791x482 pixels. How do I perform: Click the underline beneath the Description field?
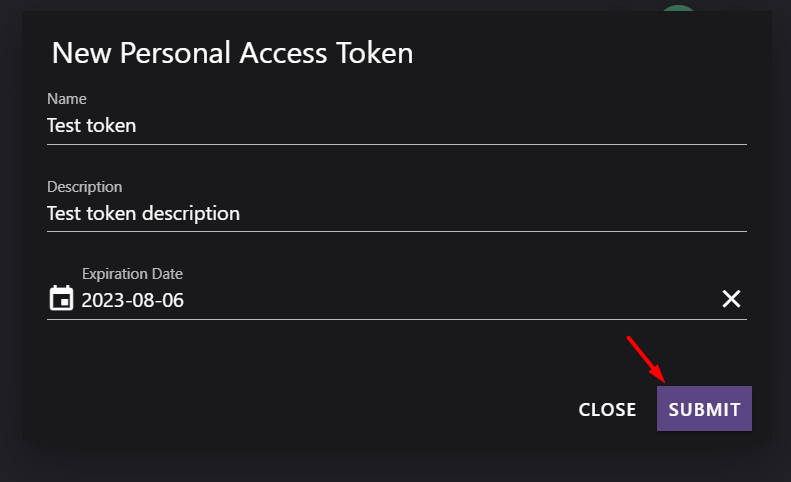(x=397, y=231)
